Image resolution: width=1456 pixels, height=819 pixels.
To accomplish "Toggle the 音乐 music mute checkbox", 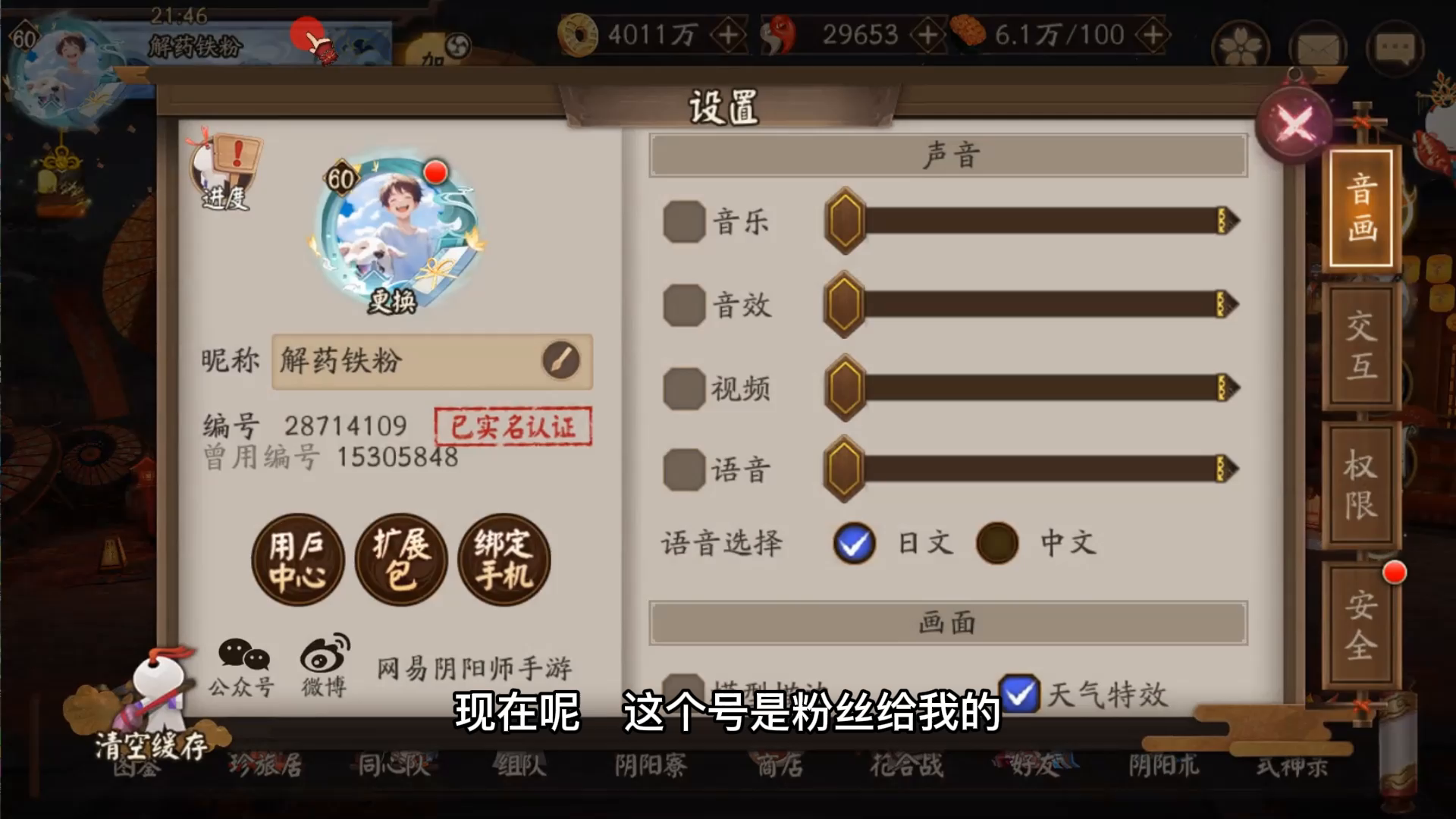I will (684, 222).
